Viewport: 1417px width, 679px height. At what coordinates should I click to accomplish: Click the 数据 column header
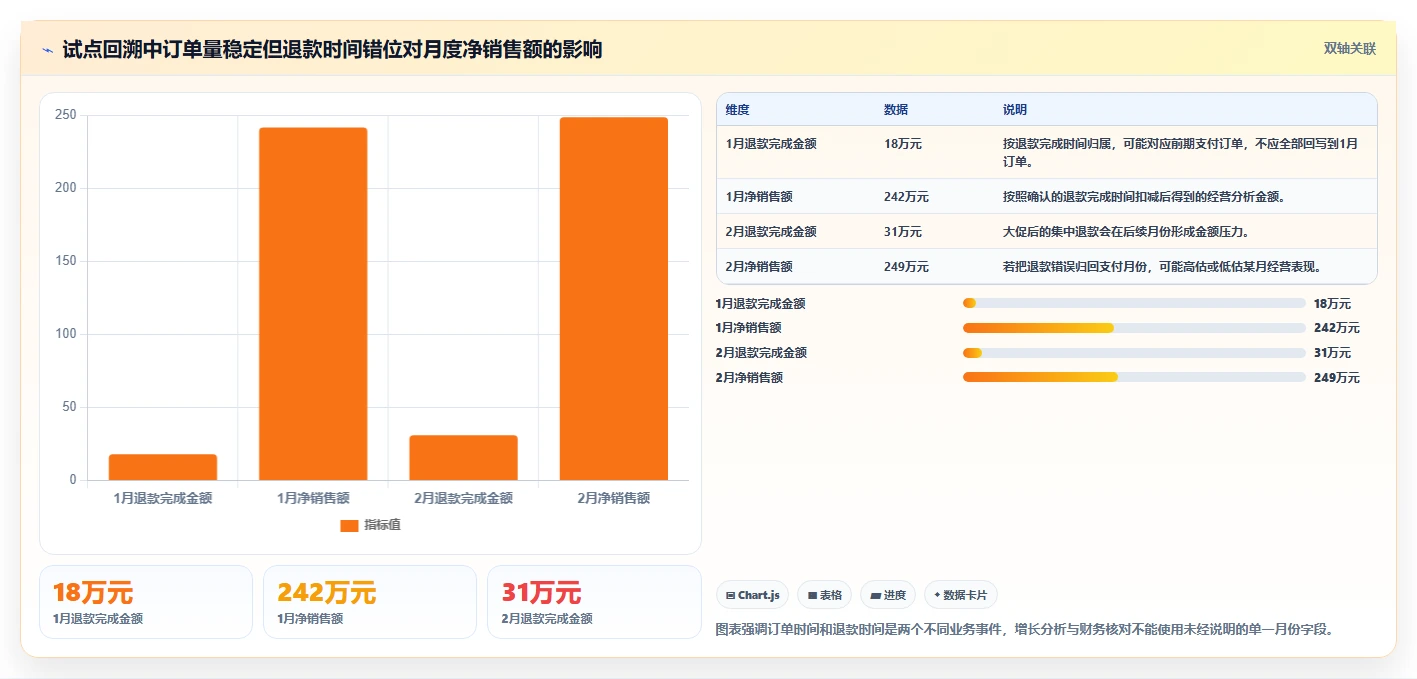pos(896,110)
